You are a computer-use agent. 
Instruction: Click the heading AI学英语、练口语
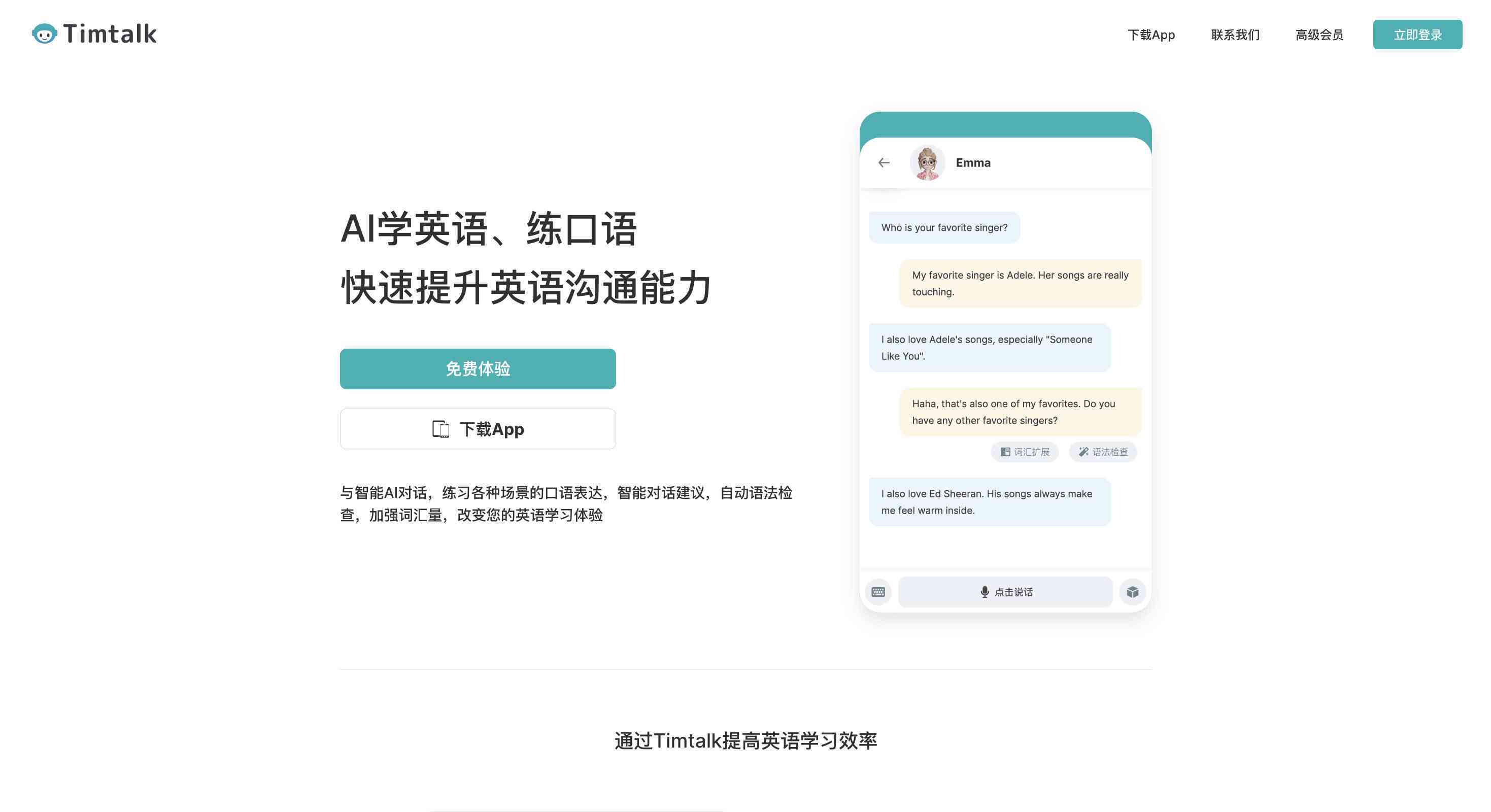tap(489, 229)
